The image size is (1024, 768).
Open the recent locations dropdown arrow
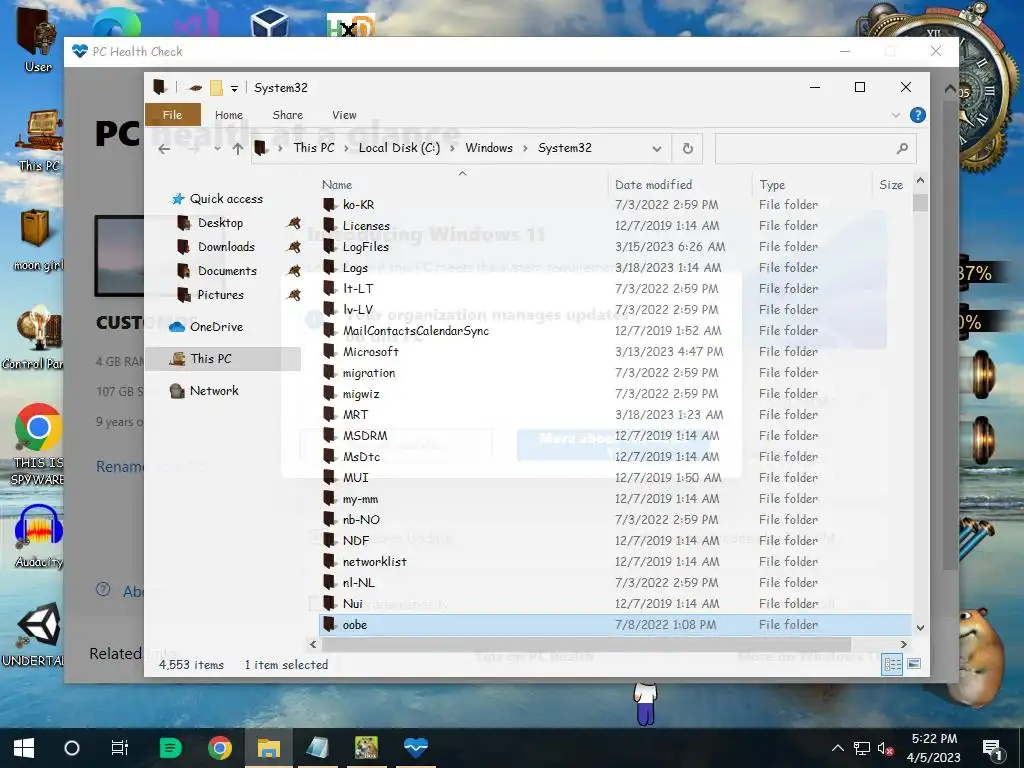click(x=217, y=148)
